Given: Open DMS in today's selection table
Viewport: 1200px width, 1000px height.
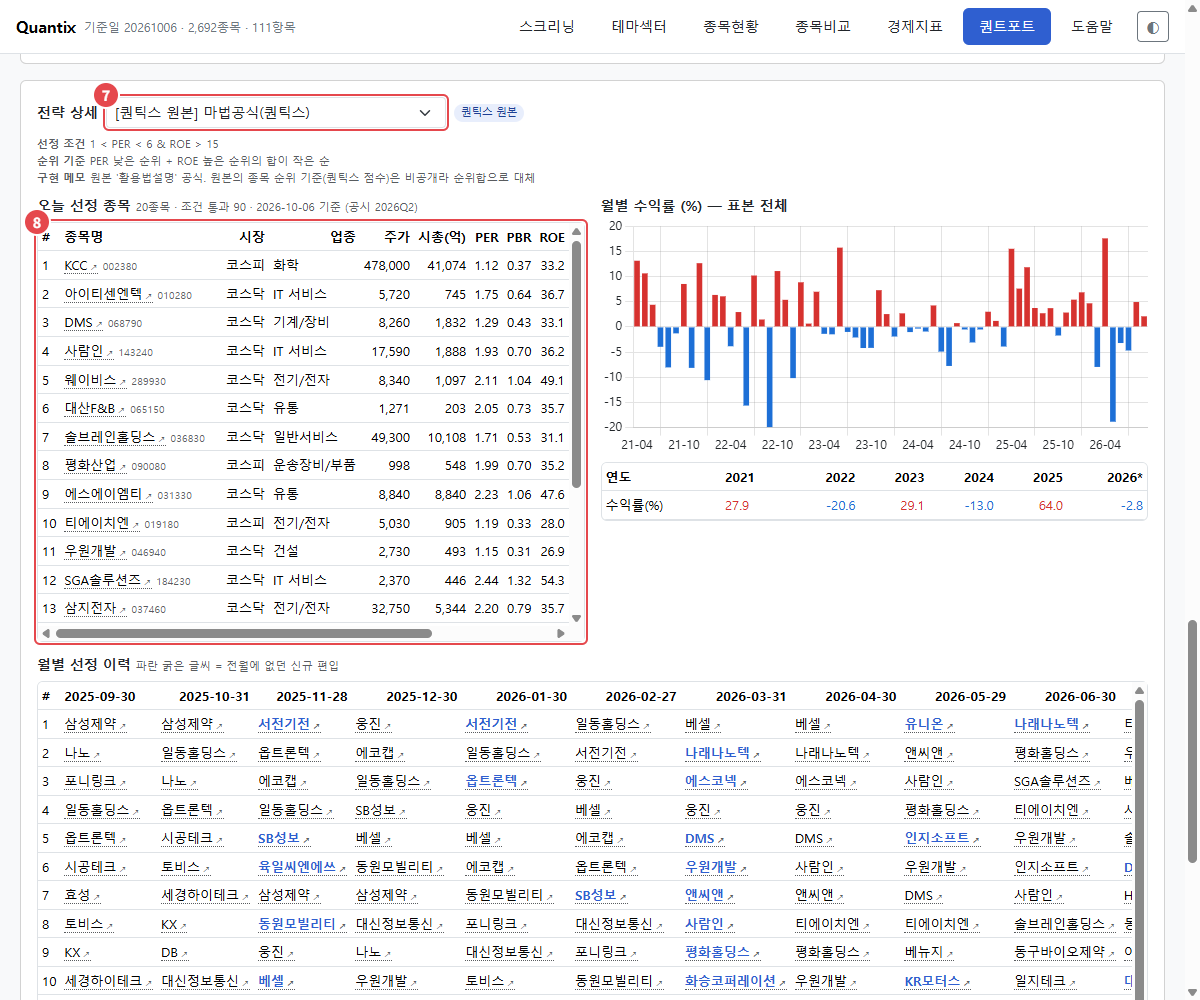Looking at the screenshot, I should (82, 323).
